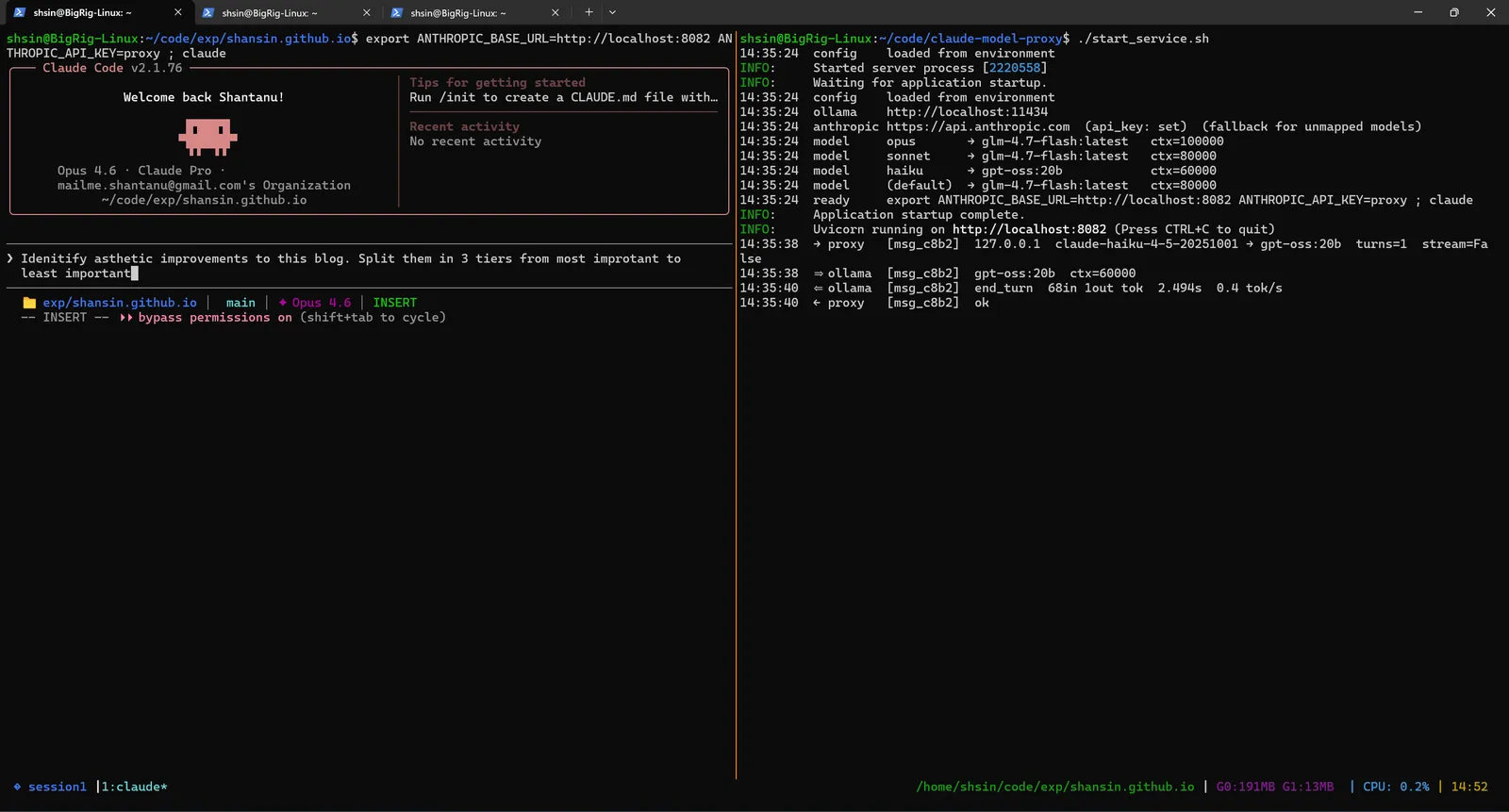Click the main branch label
1509x812 pixels.
click(240, 303)
